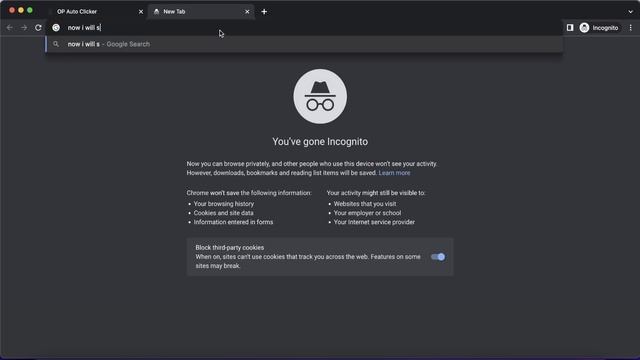Screen dimensions: 640x360
Task: Switch to the OP Auto Clicker tab
Action: coord(96,12)
